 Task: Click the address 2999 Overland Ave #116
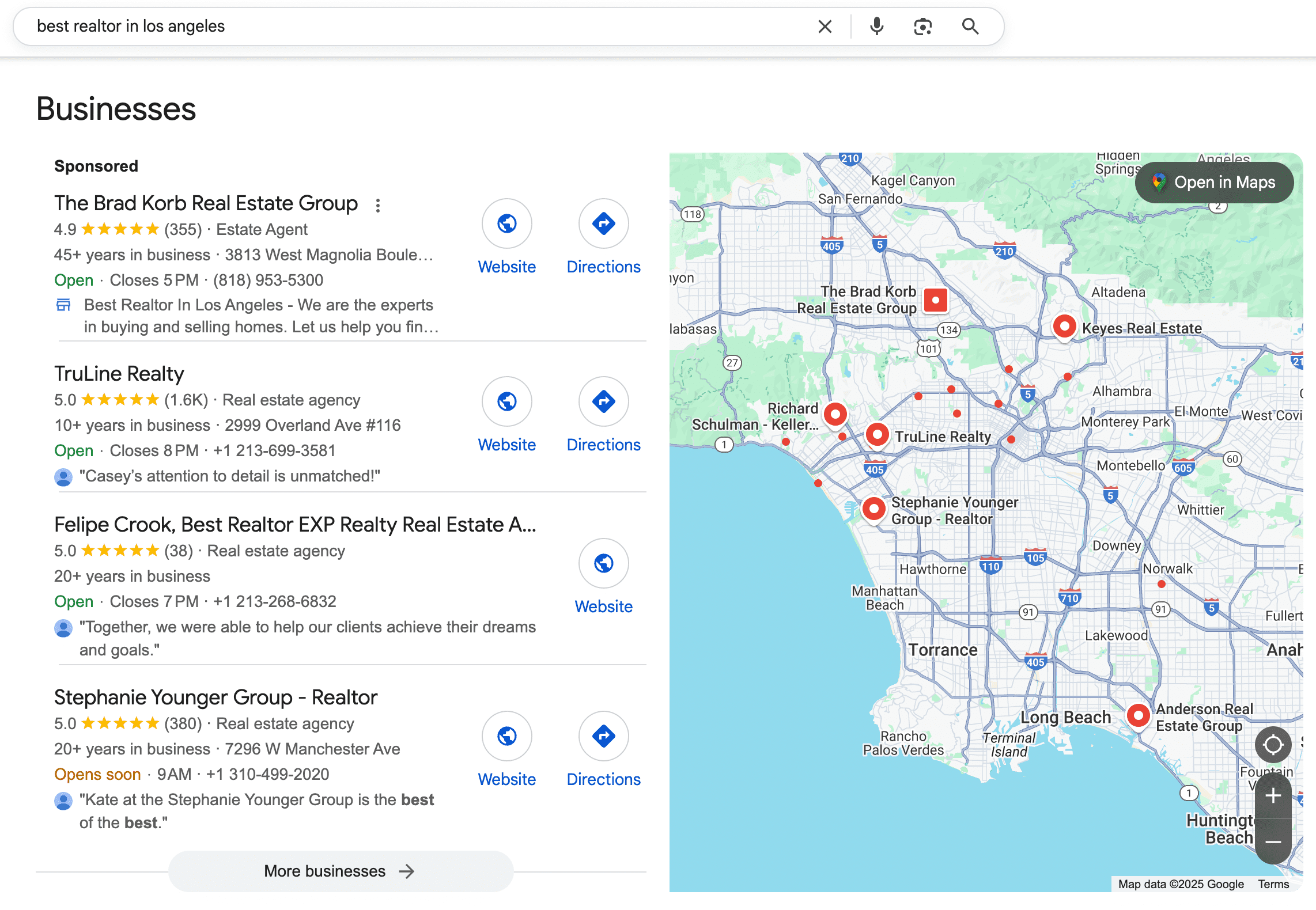tap(313, 426)
